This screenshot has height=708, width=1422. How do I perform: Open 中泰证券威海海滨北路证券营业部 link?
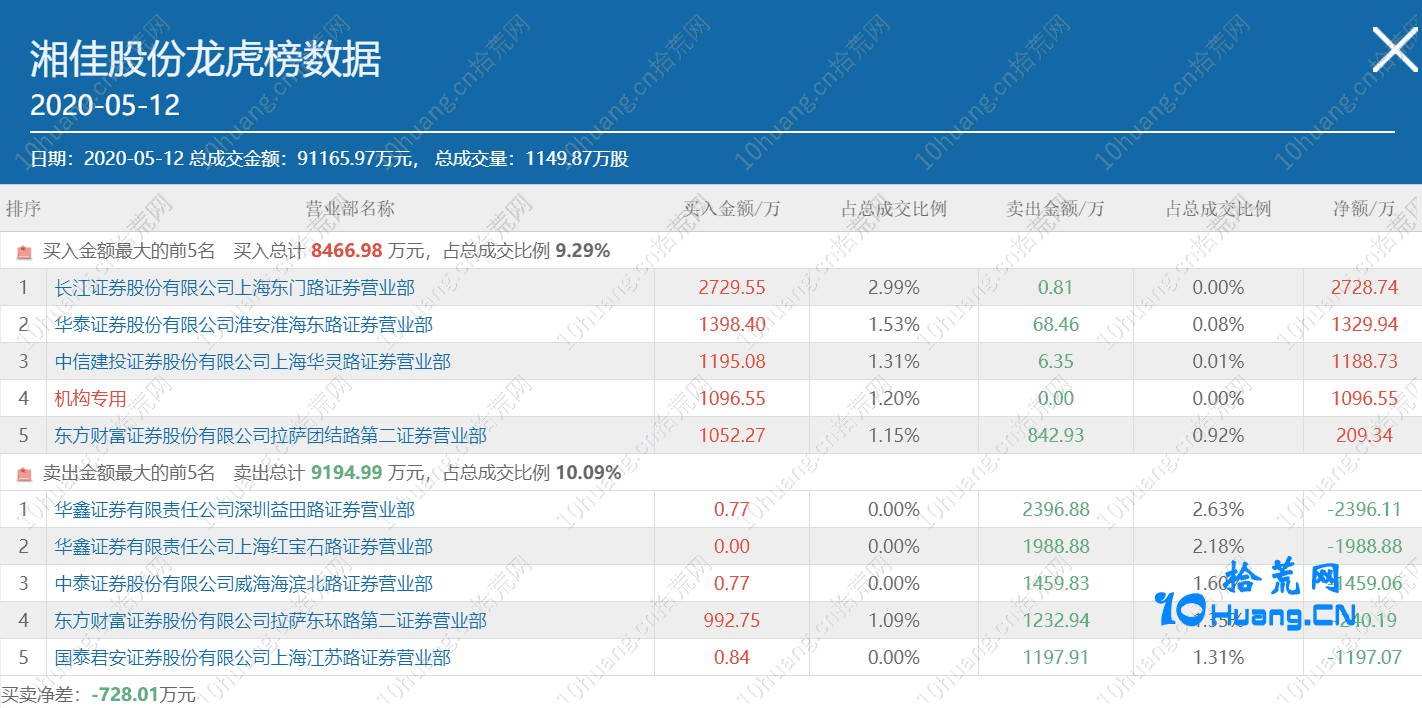[243, 584]
